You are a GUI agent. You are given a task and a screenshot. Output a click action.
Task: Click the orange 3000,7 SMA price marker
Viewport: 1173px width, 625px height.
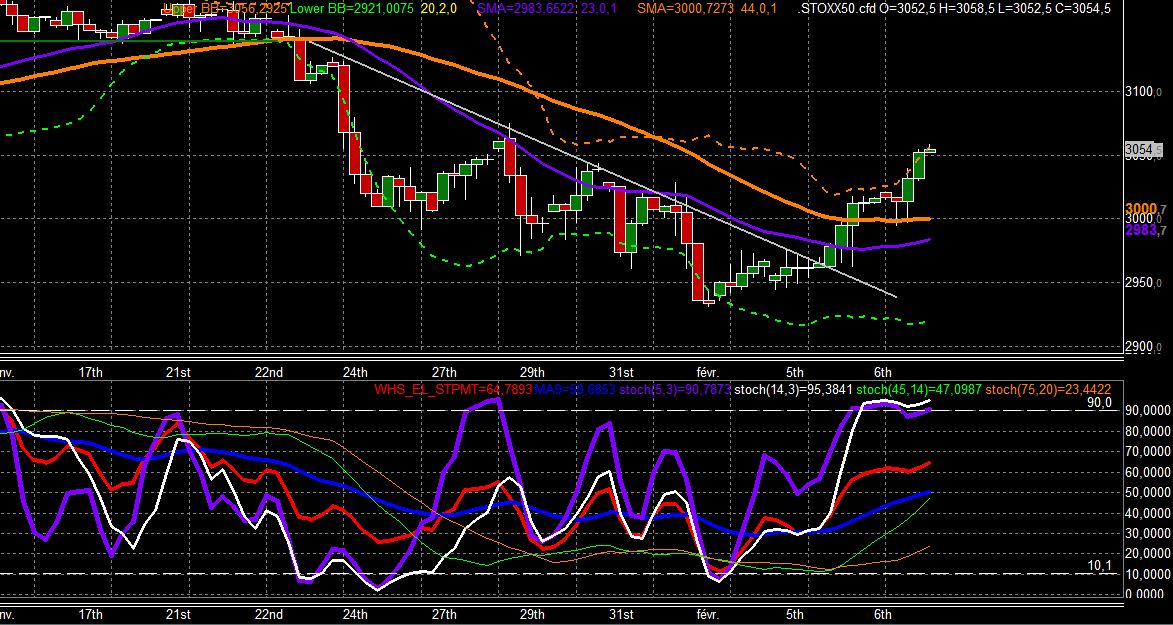1145,208
